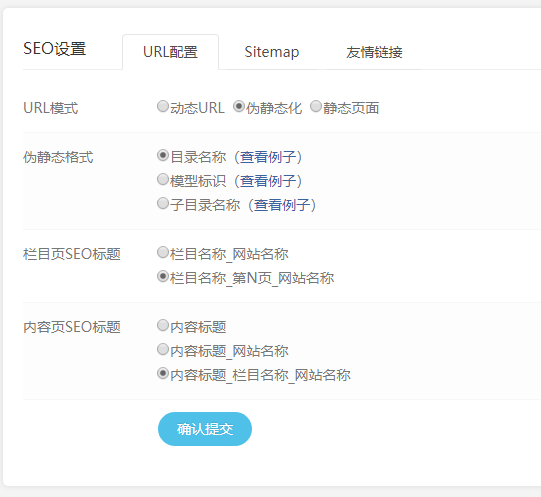Switch to the 友情链接 tab
Viewport: 541px width, 497px height.
point(374,52)
